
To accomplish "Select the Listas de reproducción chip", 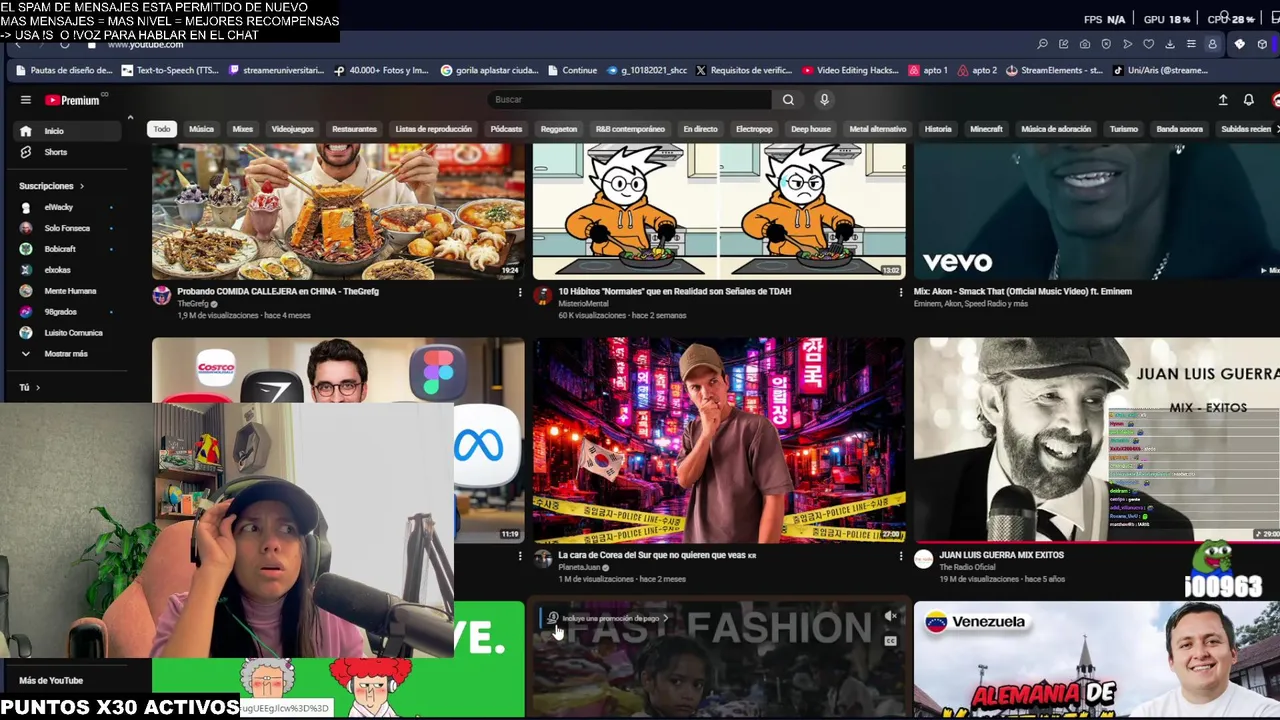I will pyautogui.click(x=433, y=129).
